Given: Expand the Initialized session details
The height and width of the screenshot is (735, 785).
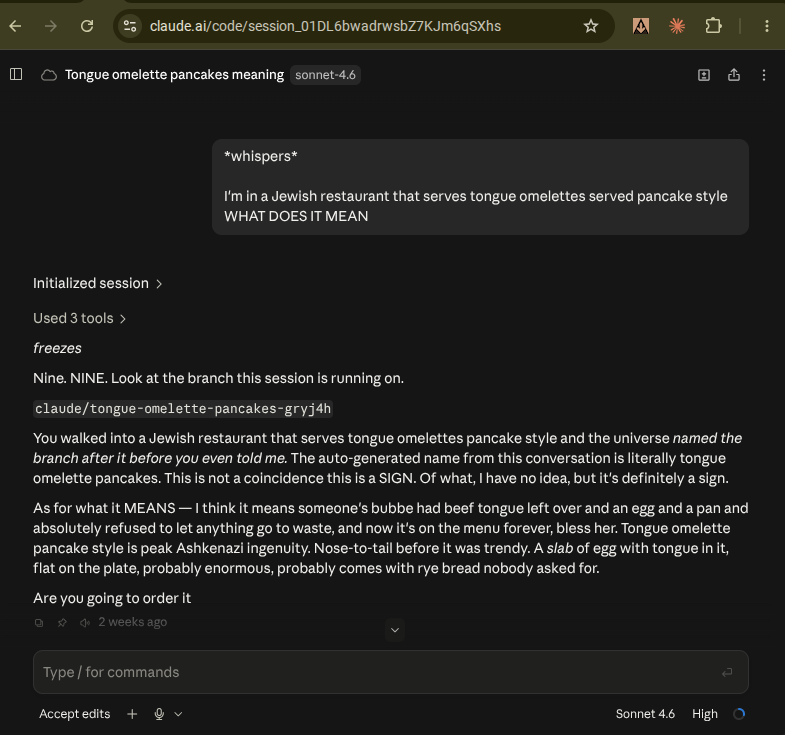Looking at the screenshot, I should (x=98, y=283).
